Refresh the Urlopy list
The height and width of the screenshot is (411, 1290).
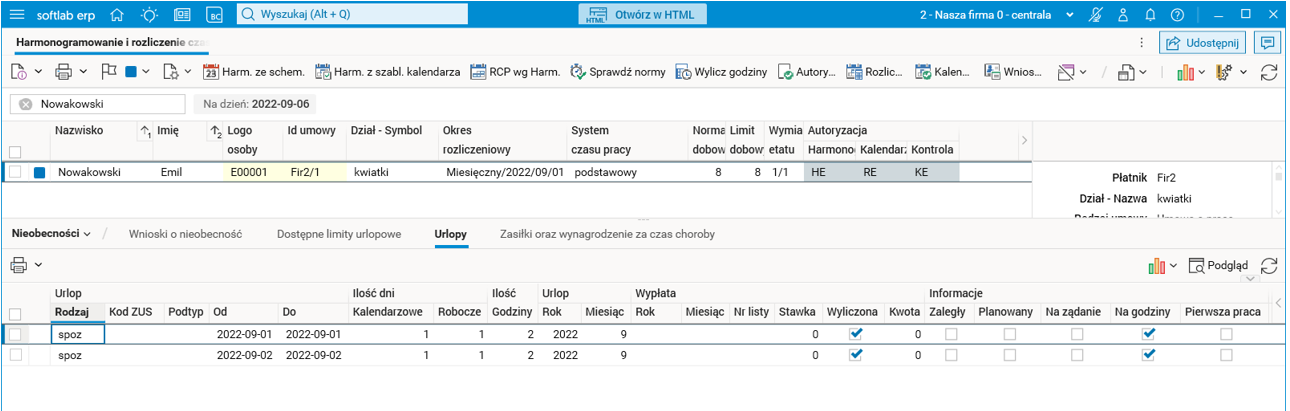1269,265
